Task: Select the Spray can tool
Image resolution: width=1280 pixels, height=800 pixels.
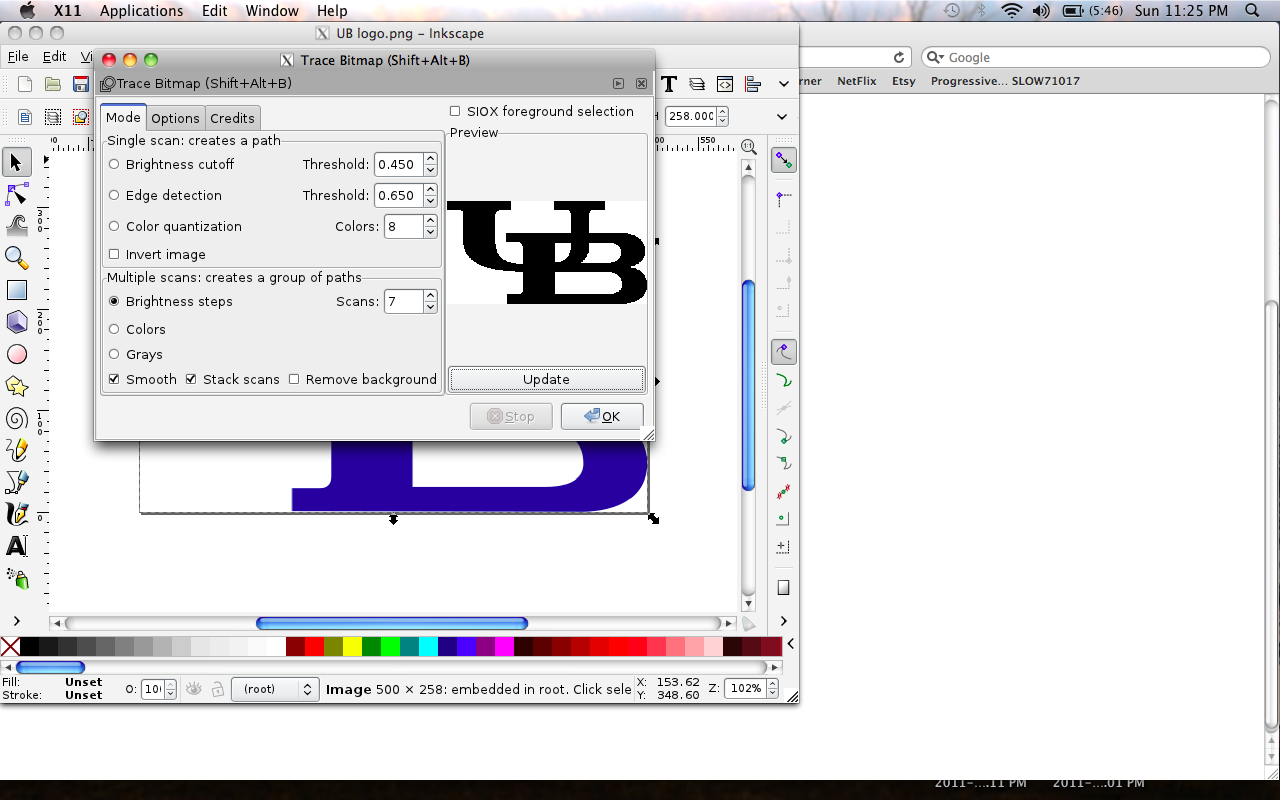Action: 16,578
